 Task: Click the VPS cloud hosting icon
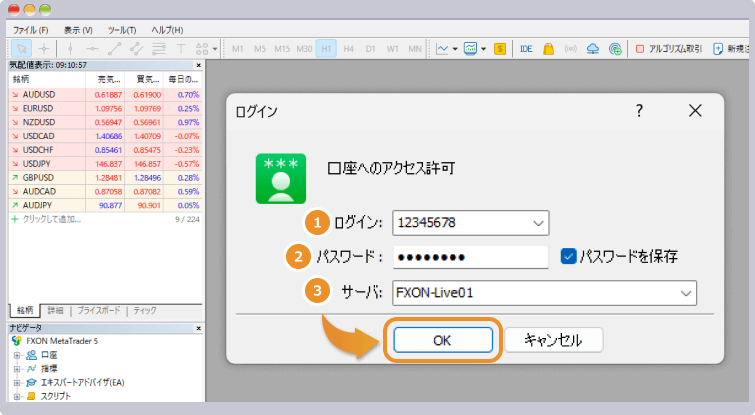tap(593, 49)
